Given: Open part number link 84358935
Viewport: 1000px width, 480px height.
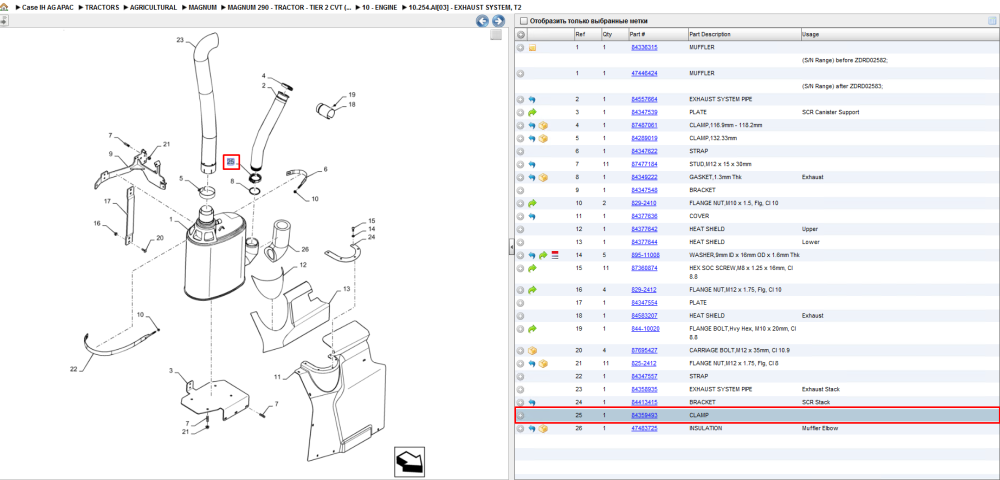Looking at the screenshot, I should pyautogui.click(x=644, y=389).
